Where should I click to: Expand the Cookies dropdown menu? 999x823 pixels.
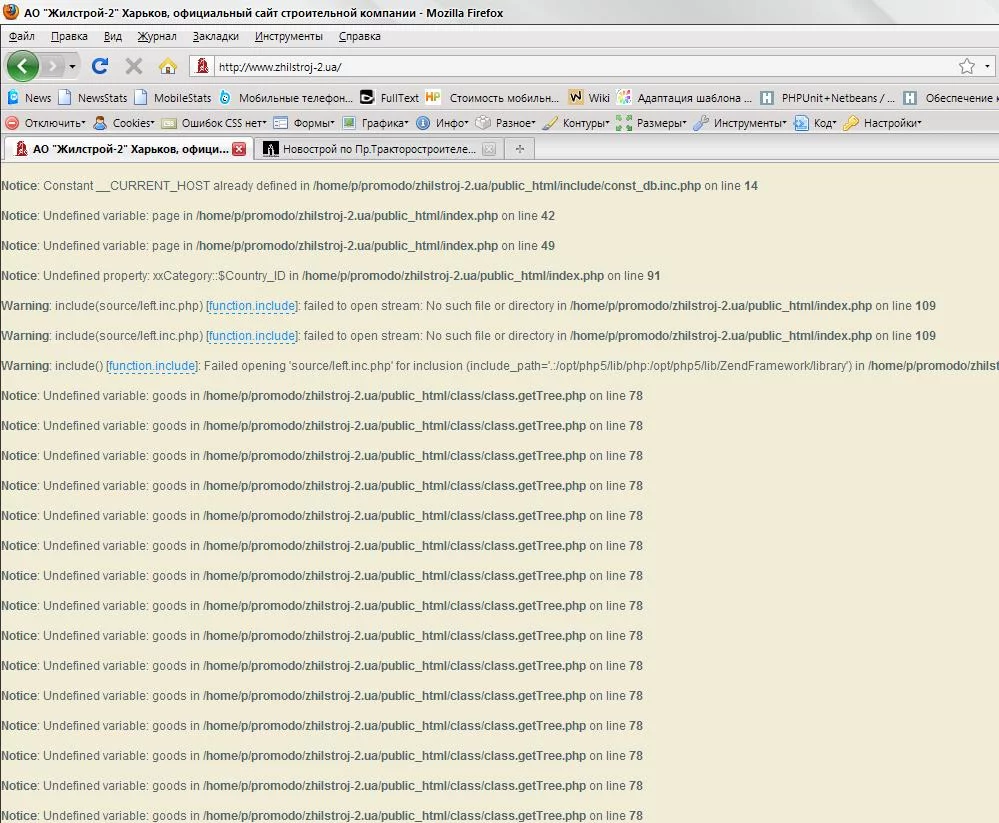click(x=124, y=123)
